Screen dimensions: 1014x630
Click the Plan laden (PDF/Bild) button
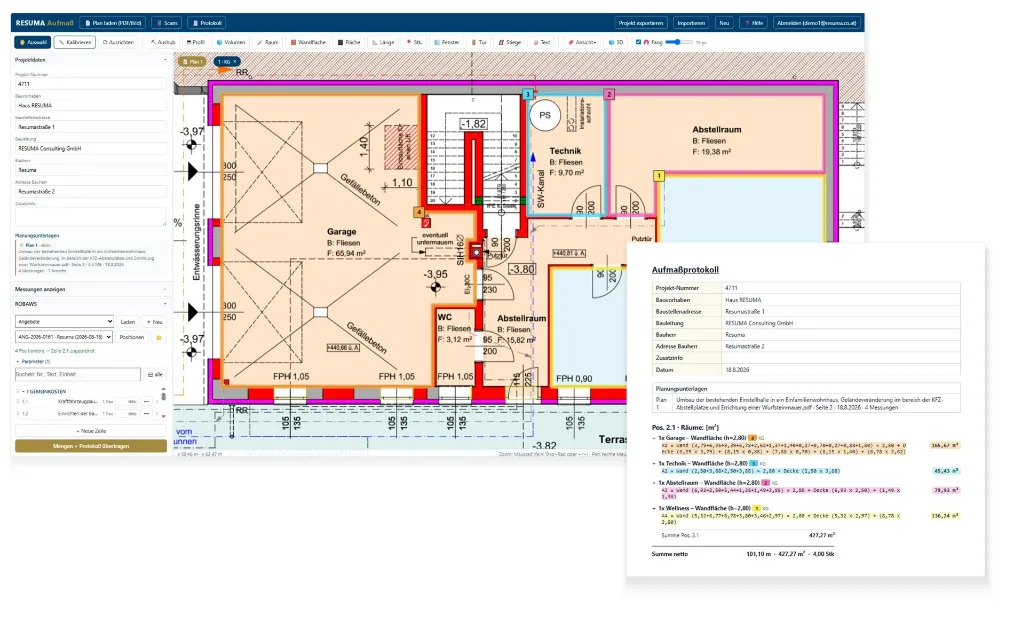click(x=113, y=23)
